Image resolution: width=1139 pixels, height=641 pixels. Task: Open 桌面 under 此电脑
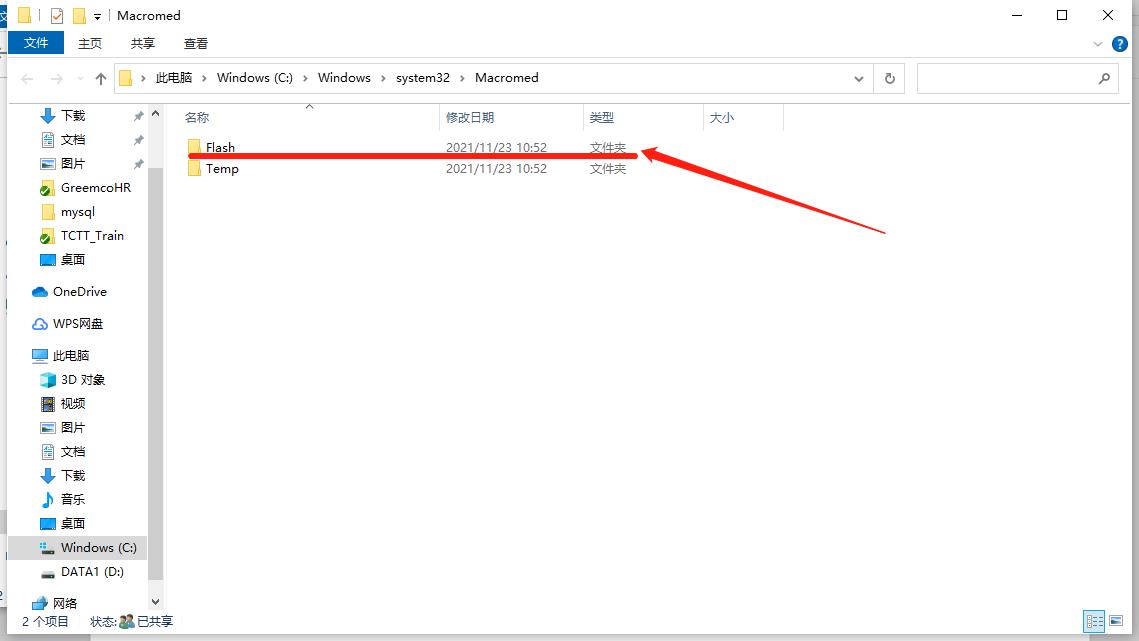click(73, 523)
